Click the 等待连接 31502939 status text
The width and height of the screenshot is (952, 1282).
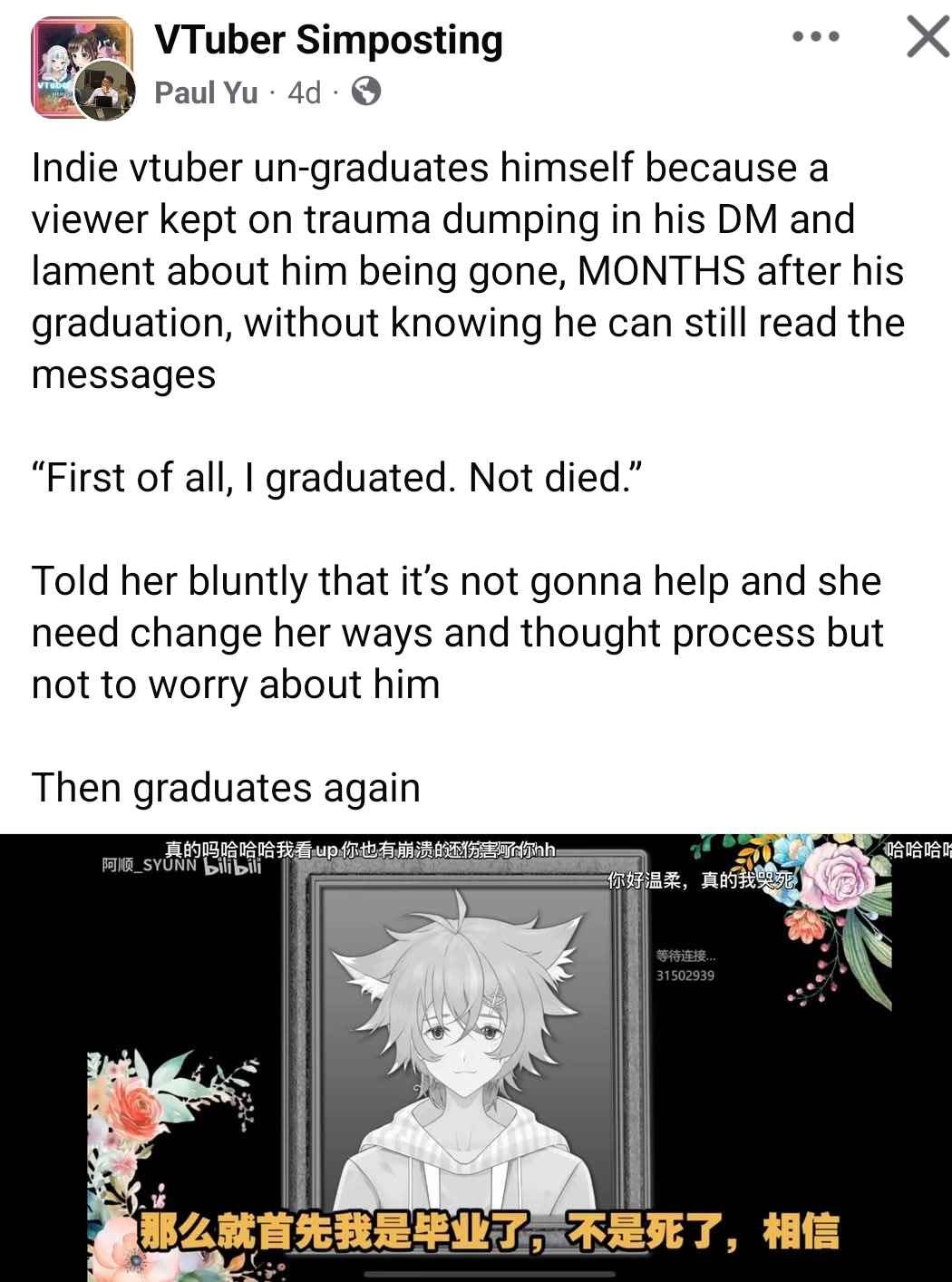coord(685,965)
